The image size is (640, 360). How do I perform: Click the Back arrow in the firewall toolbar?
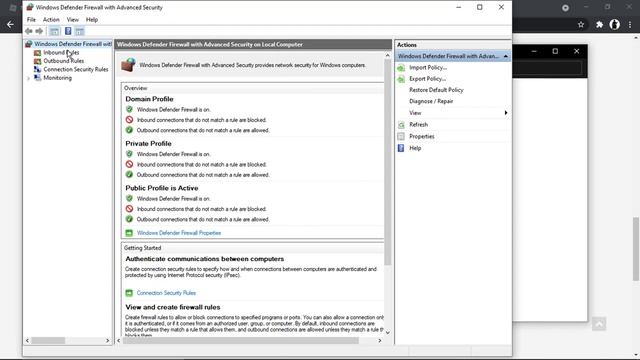click(29, 31)
